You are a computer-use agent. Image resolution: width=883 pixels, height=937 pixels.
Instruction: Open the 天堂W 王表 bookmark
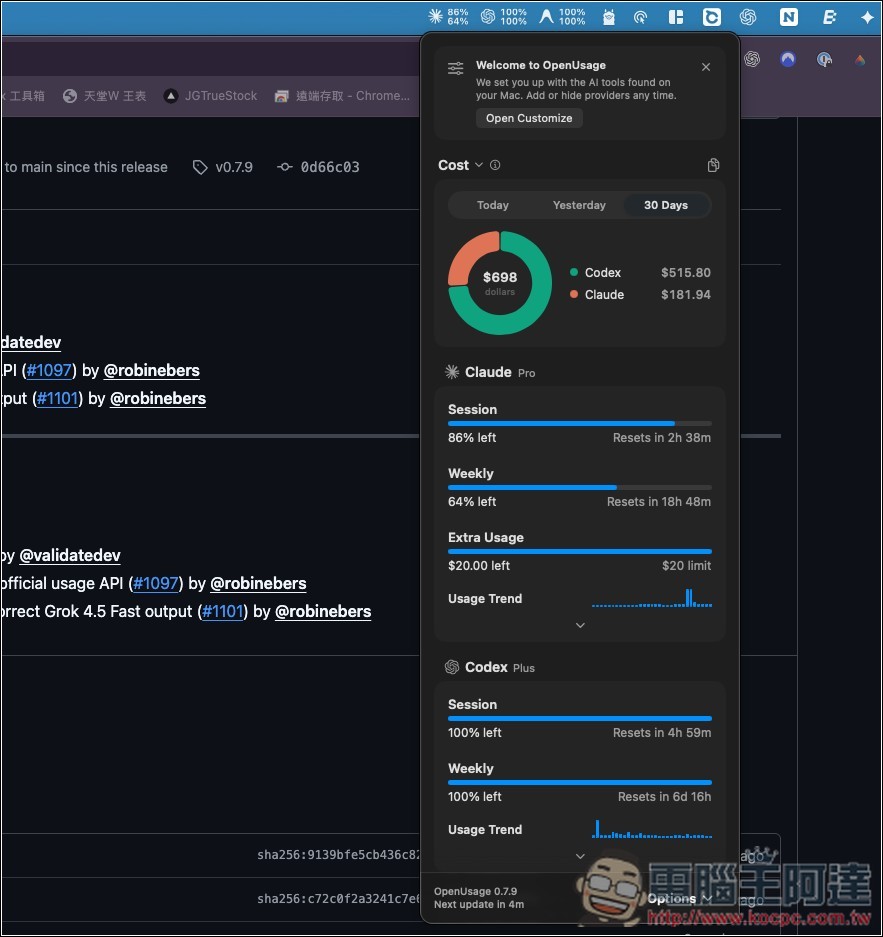tap(105, 96)
